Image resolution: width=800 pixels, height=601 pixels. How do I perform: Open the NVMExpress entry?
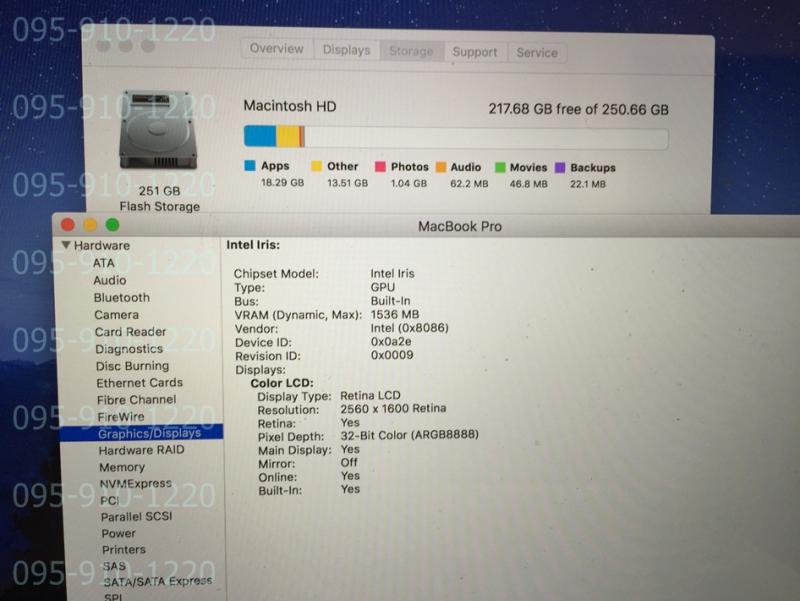(x=136, y=484)
